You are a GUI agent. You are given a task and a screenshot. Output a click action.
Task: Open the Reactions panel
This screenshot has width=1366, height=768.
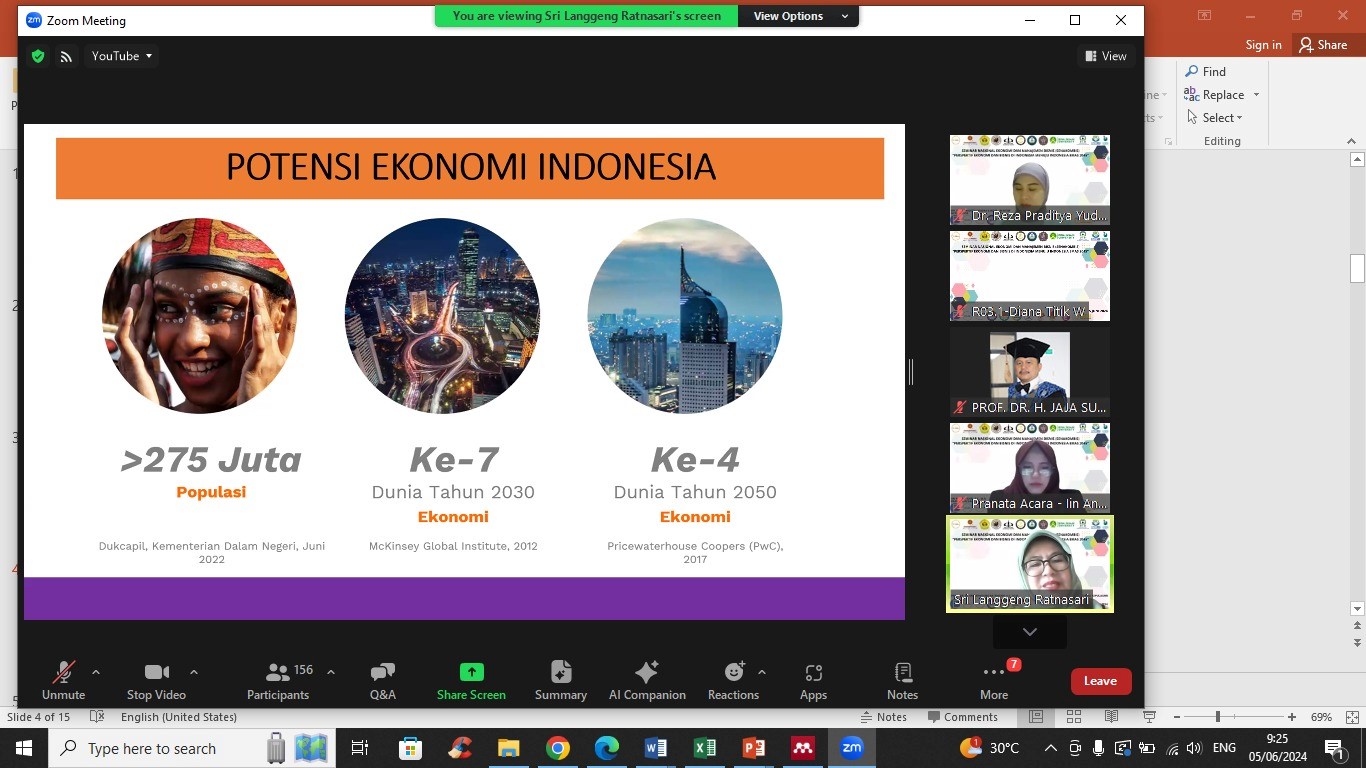pos(733,680)
